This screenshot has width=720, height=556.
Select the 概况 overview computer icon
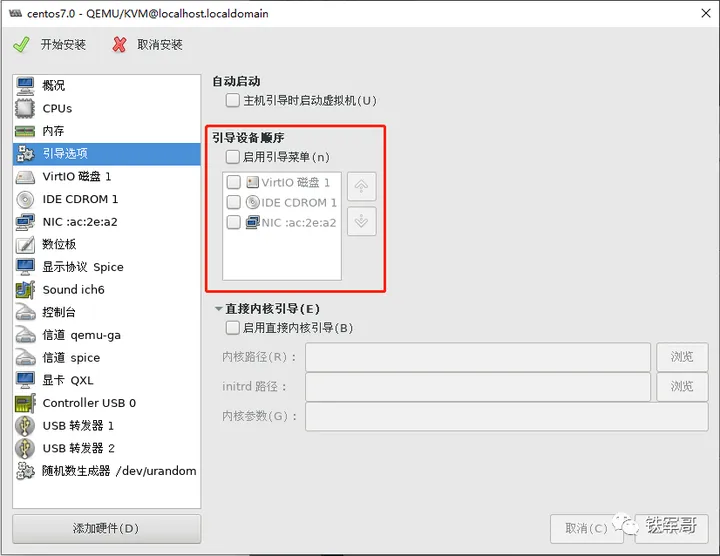[25, 85]
